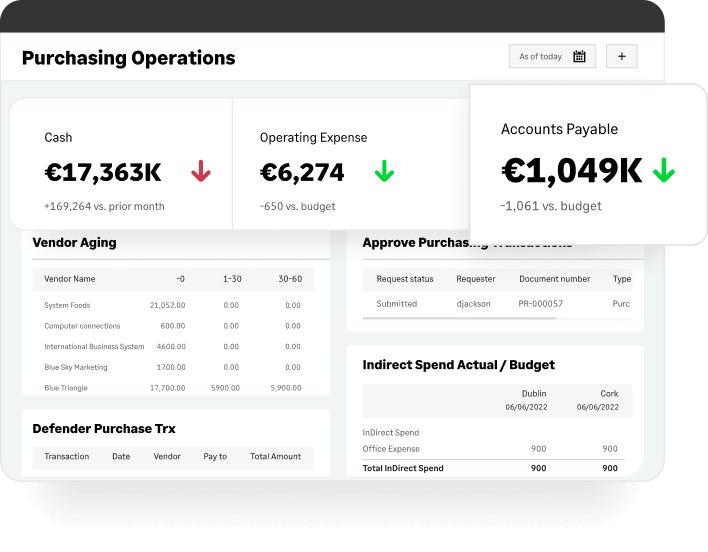Sort Vendor Aging by 1-30 column
This screenshot has width=708, height=552.
coord(232,279)
